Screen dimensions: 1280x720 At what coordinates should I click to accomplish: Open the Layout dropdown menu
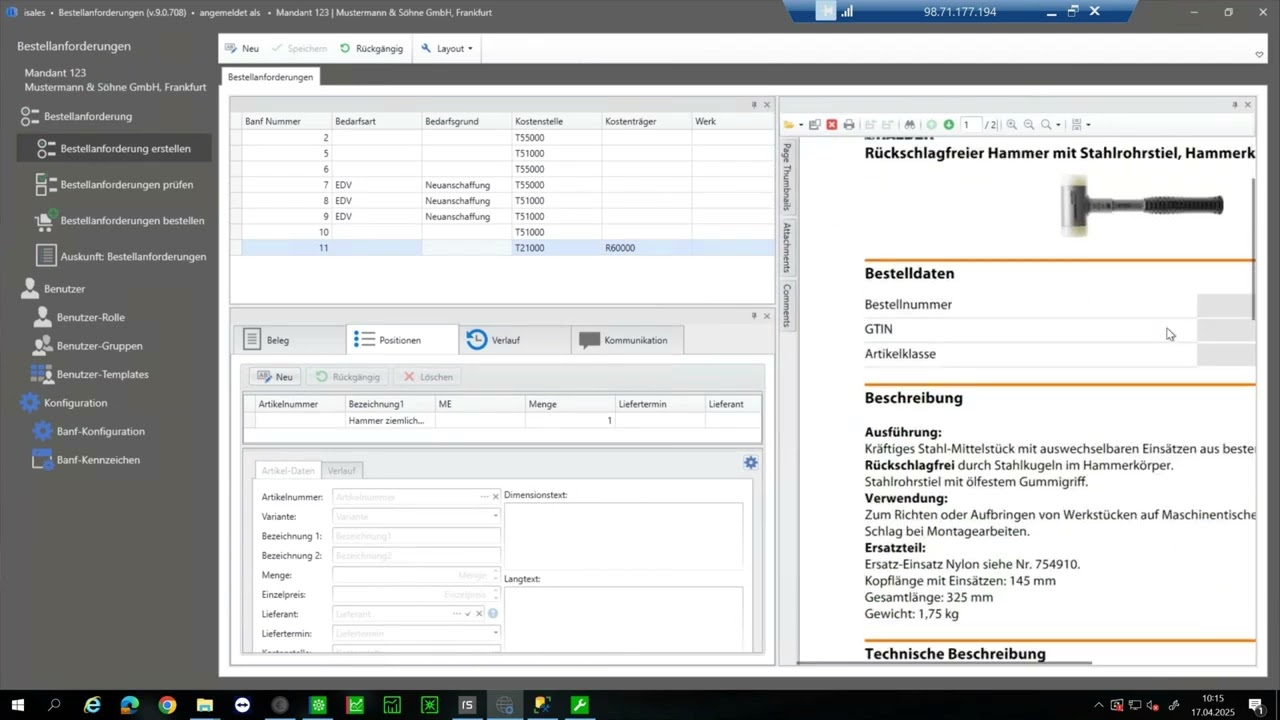click(x=446, y=48)
